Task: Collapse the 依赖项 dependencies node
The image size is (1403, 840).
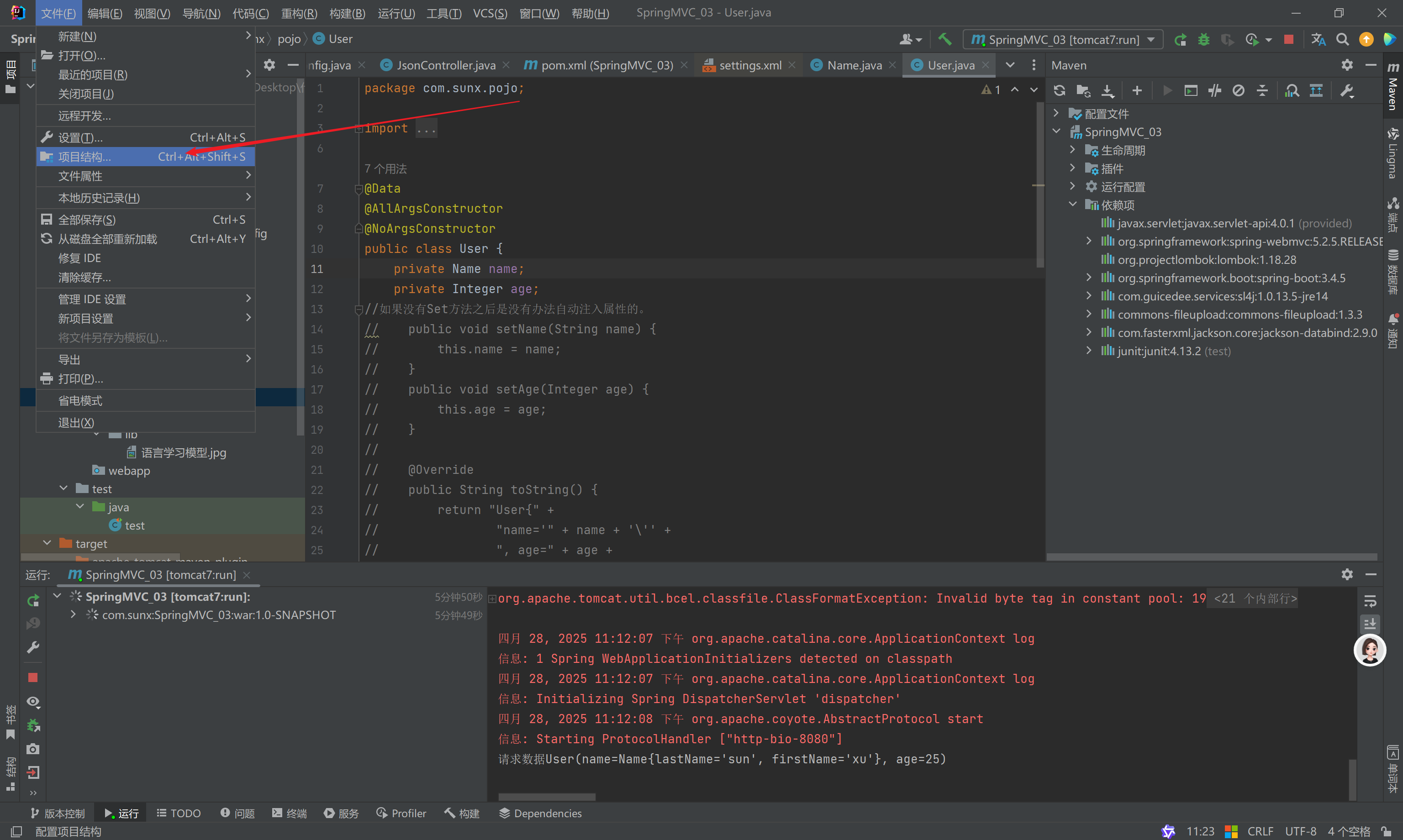Action: coord(1072,205)
